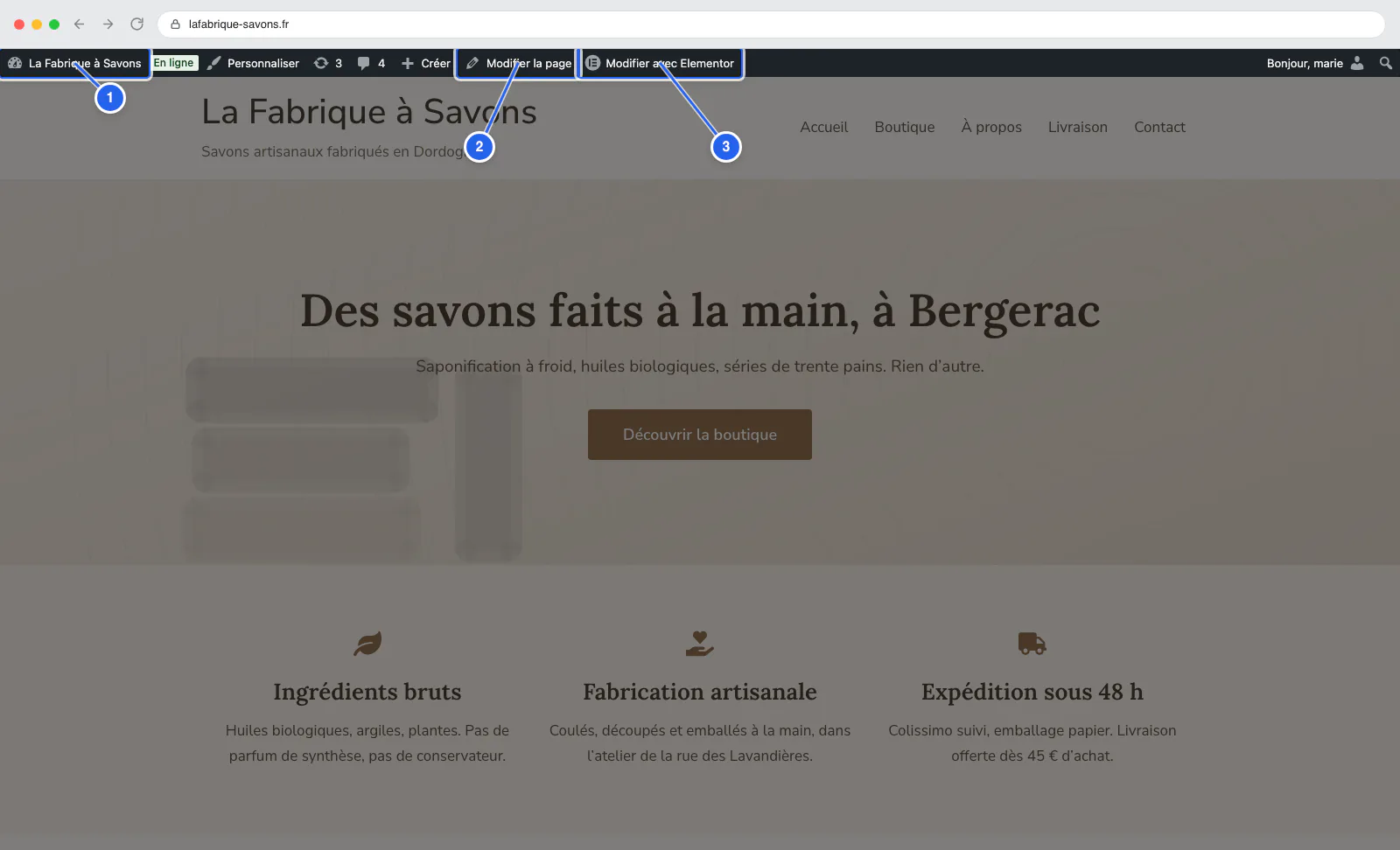
Task: Go to Accueil in site navigation
Action: tap(824, 128)
